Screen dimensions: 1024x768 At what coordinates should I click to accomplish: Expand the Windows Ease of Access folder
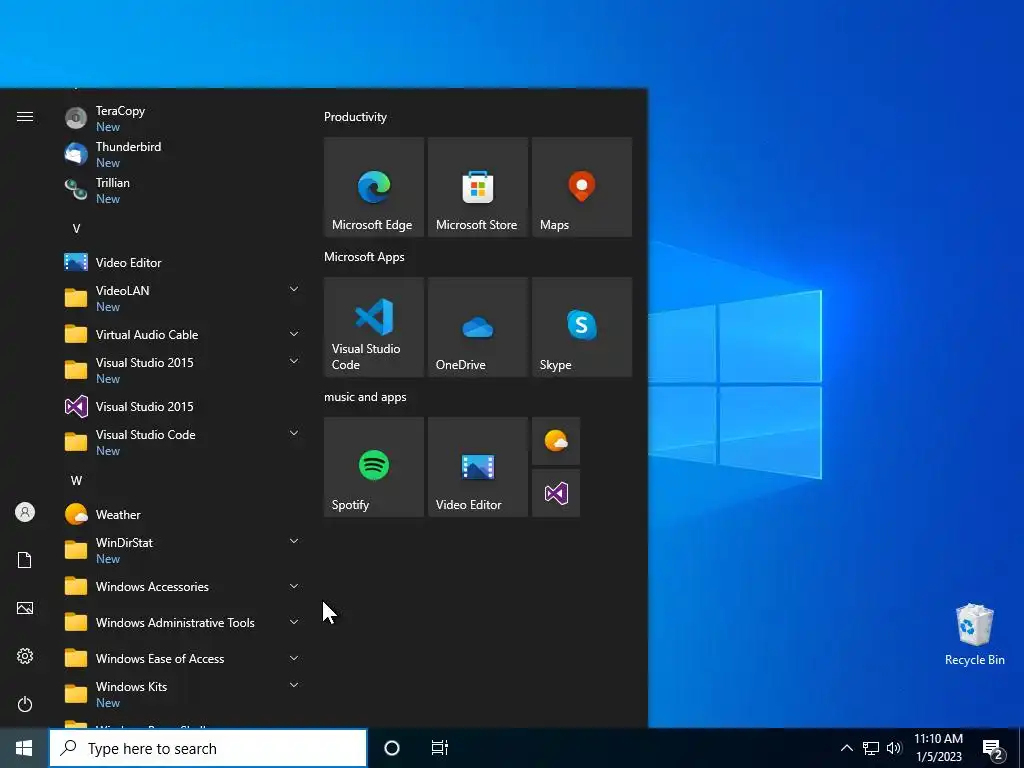182,658
